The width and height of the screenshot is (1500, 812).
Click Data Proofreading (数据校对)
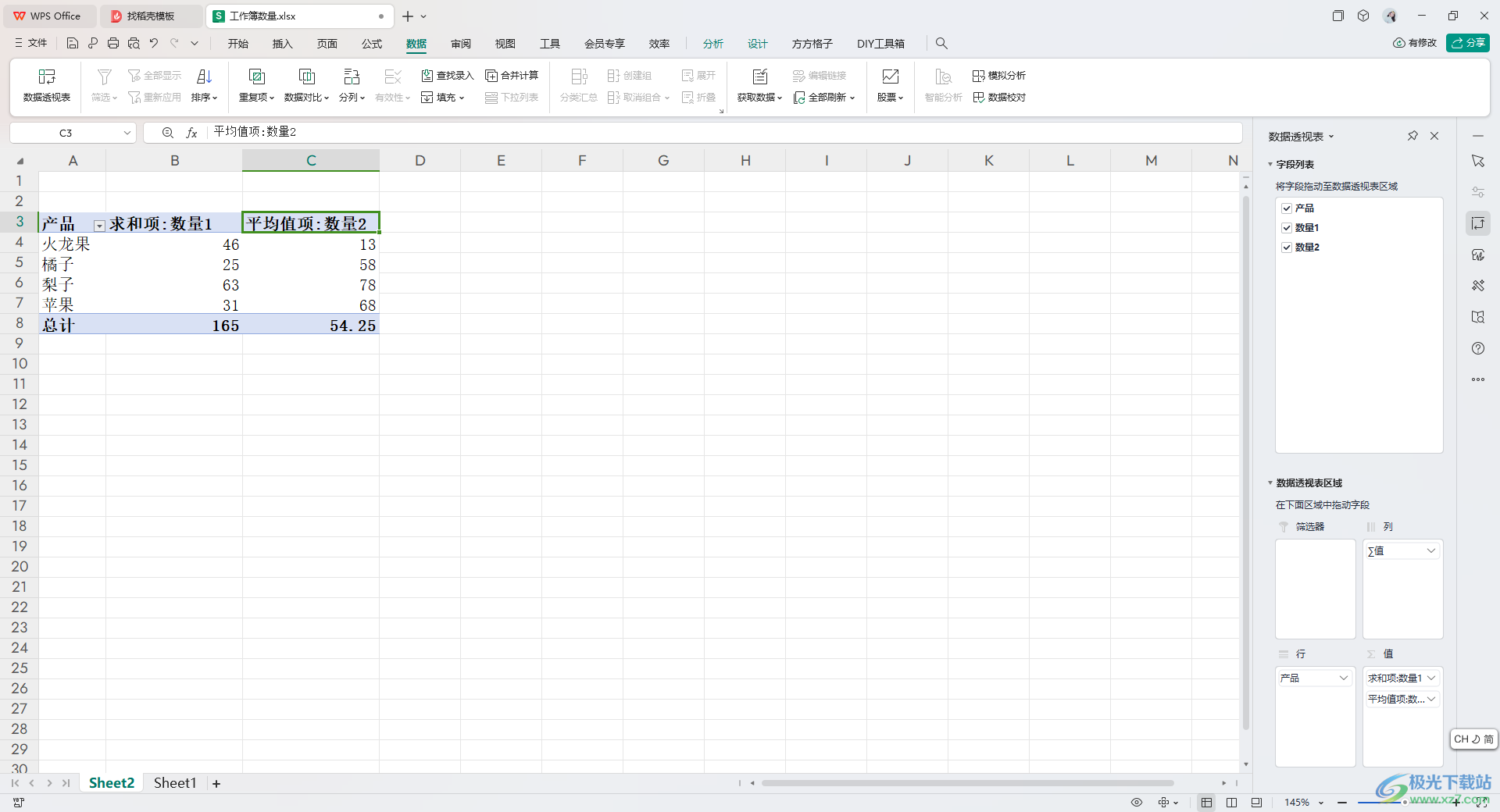point(999,98)
